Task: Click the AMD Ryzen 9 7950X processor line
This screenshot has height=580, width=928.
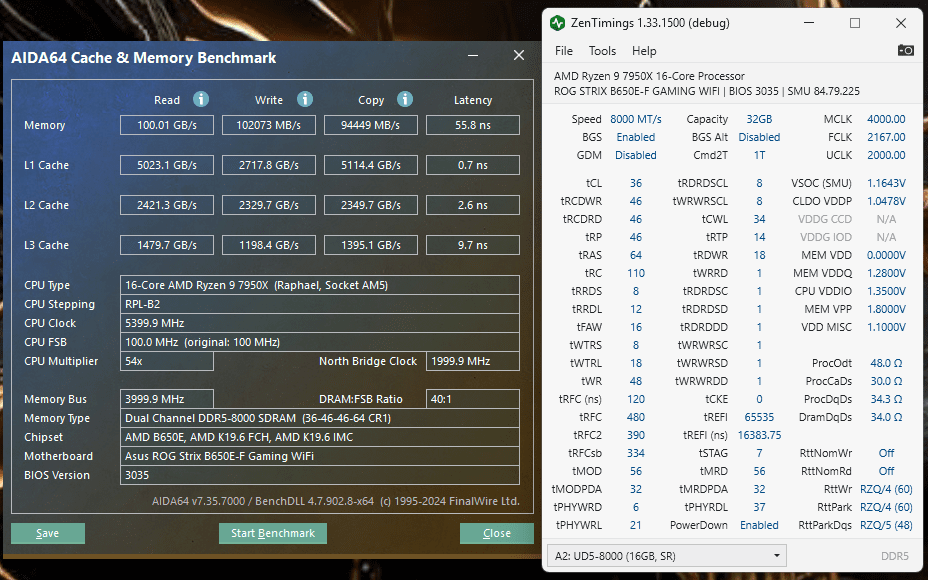Action: click(x=649, y=76)
